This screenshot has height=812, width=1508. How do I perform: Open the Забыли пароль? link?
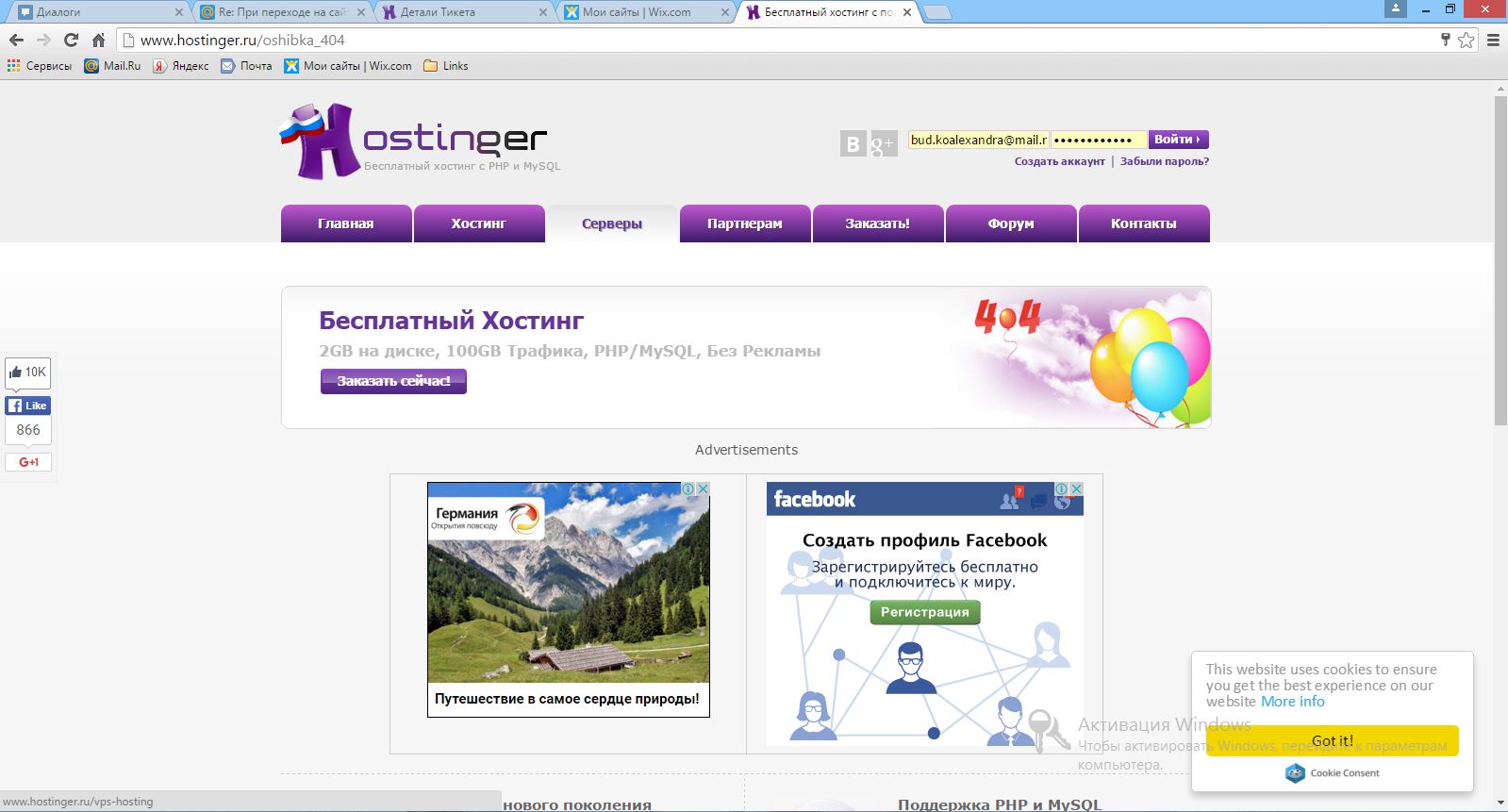[1164, 161]
